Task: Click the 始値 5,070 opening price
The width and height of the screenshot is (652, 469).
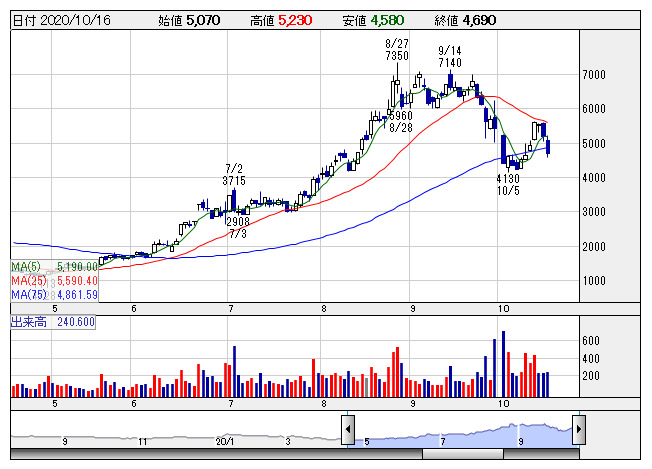Action: (x=189, y=20)
